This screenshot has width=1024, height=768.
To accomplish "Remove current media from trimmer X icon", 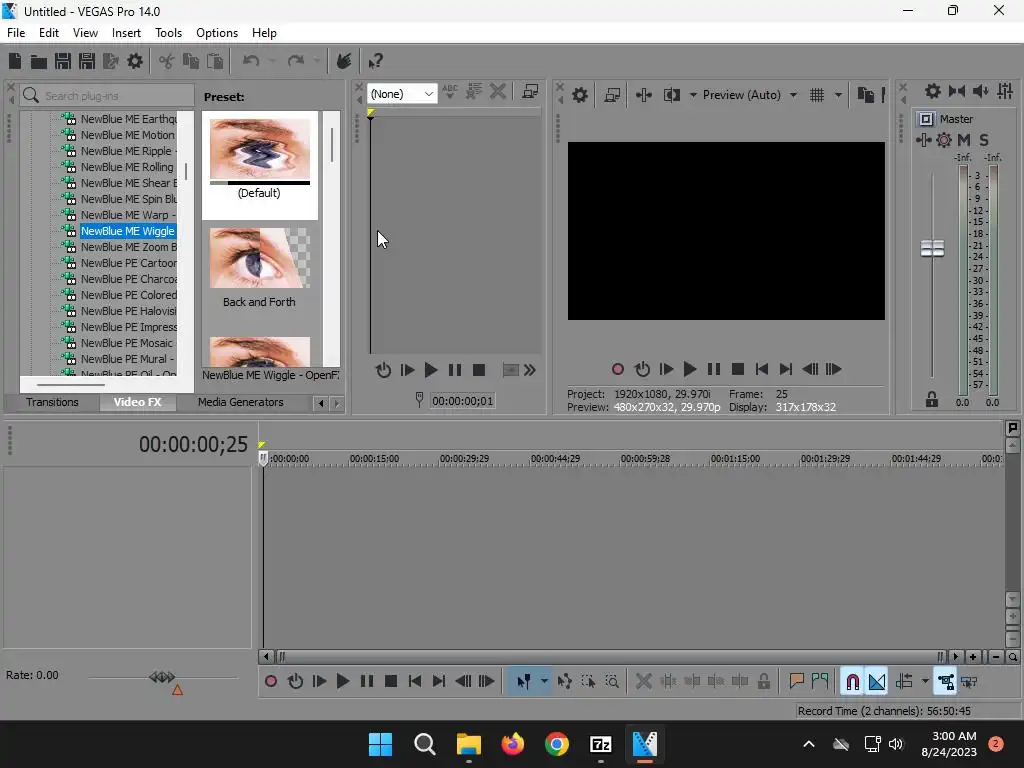I will click(x=498, y=91).
